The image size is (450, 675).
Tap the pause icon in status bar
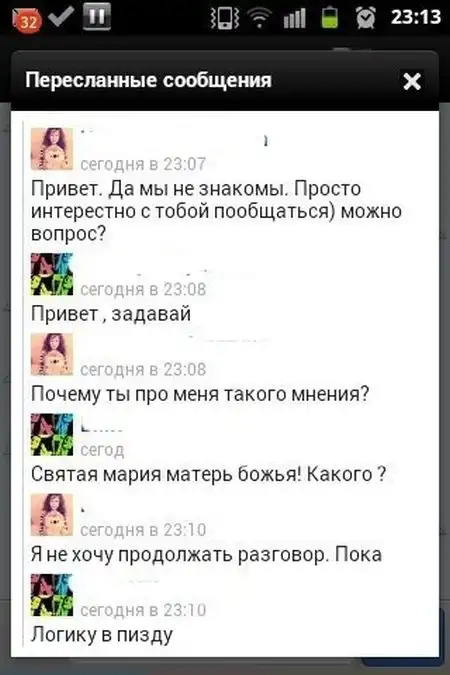(96, 16)
